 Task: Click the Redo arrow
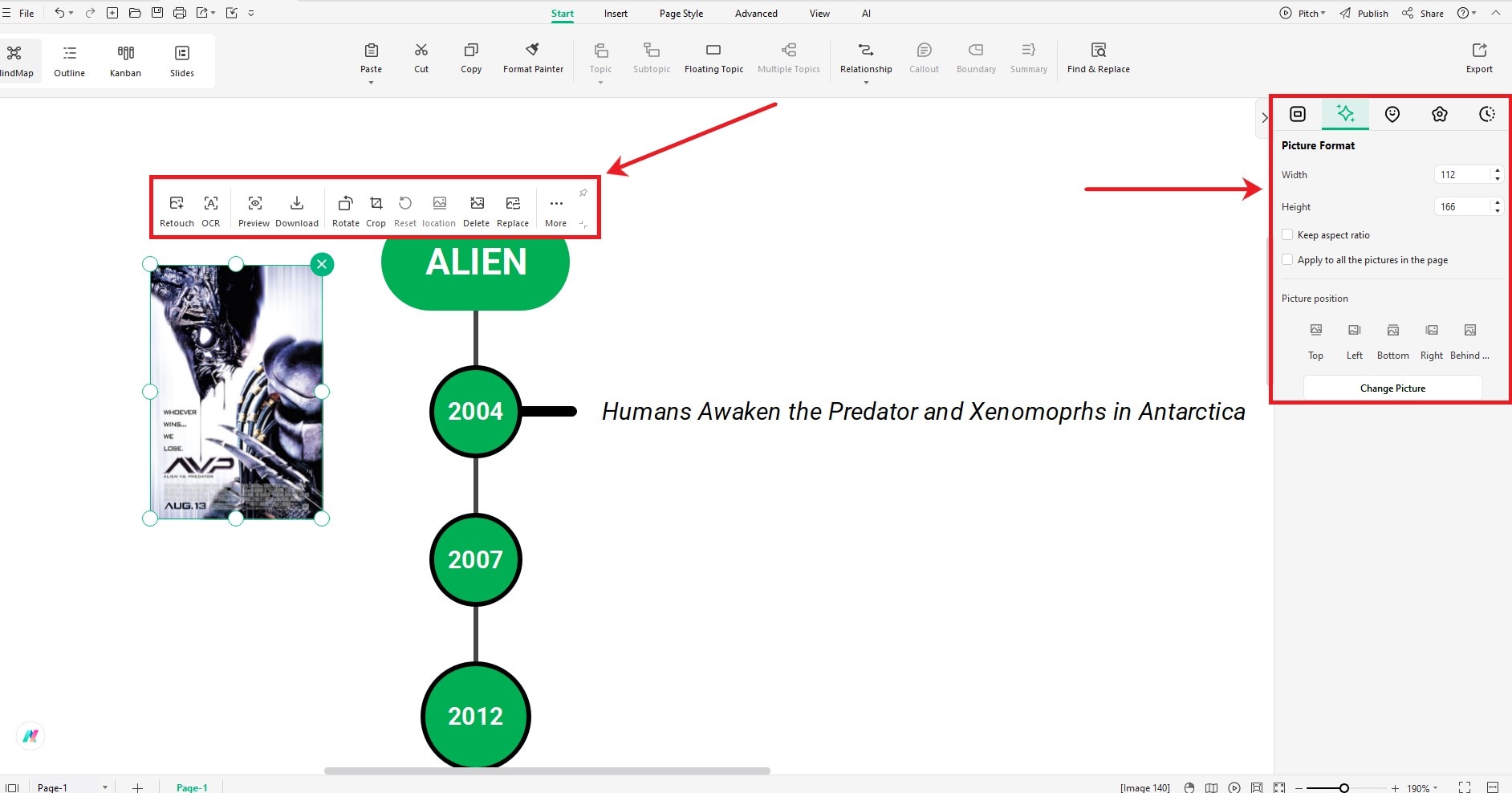[90, 13]
